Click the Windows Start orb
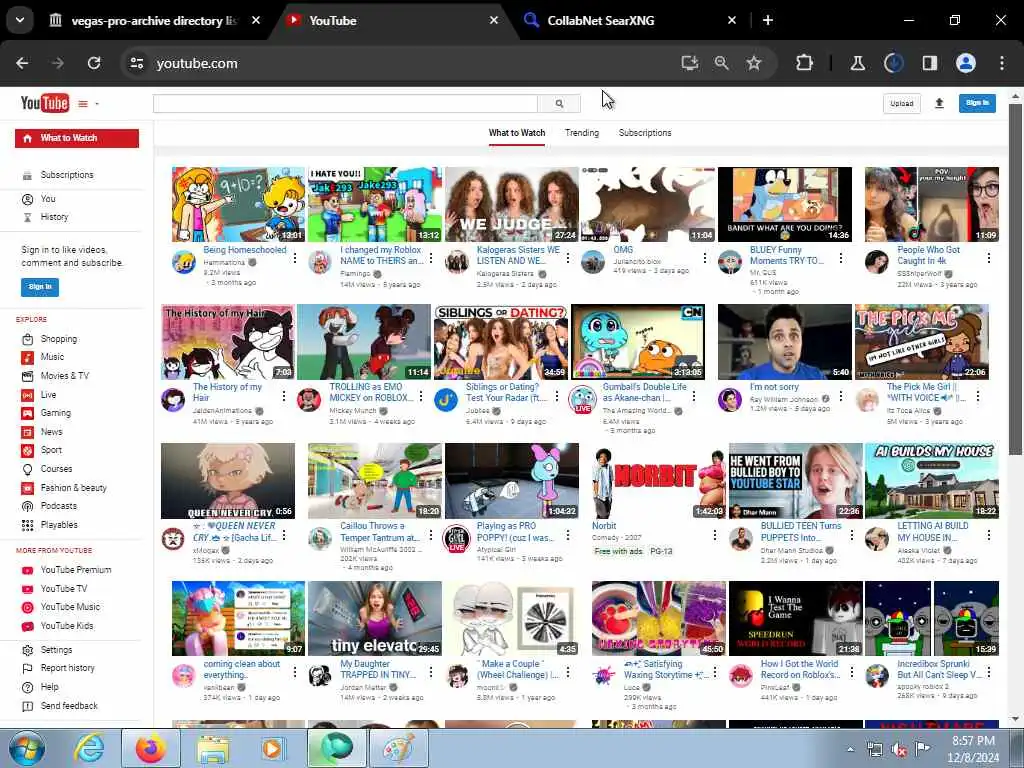 point(26,748)
